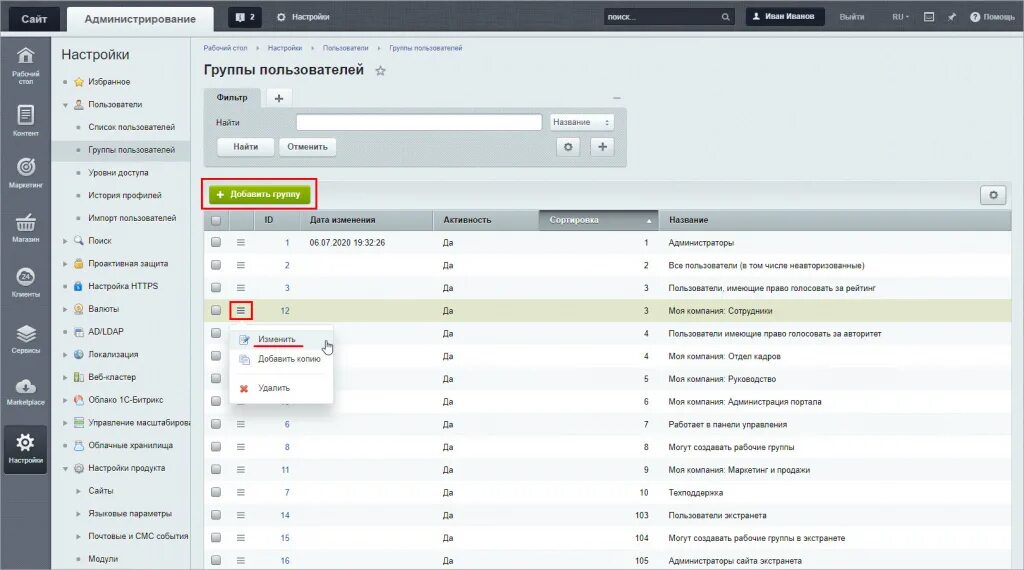Viewport: 1024px width, 570px height.
Task: Open the Сервисы sidebar section
Action: (x=25, y=338)
